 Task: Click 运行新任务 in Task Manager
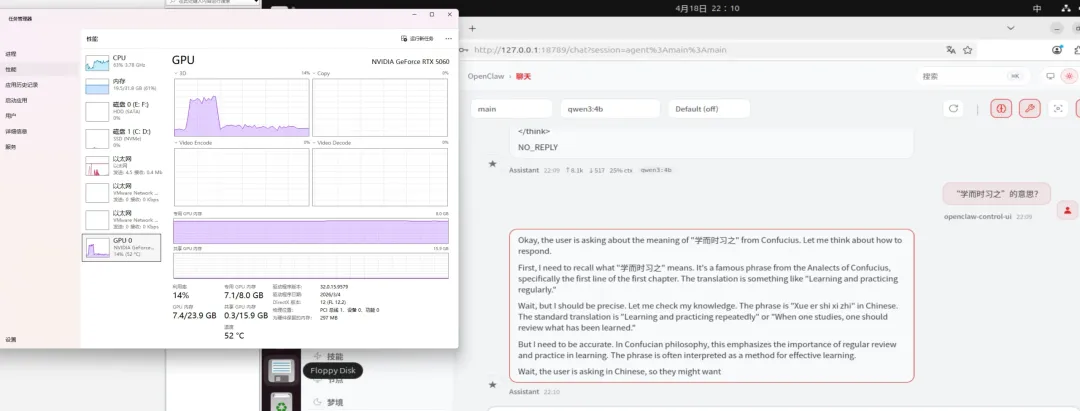(417, 39)
